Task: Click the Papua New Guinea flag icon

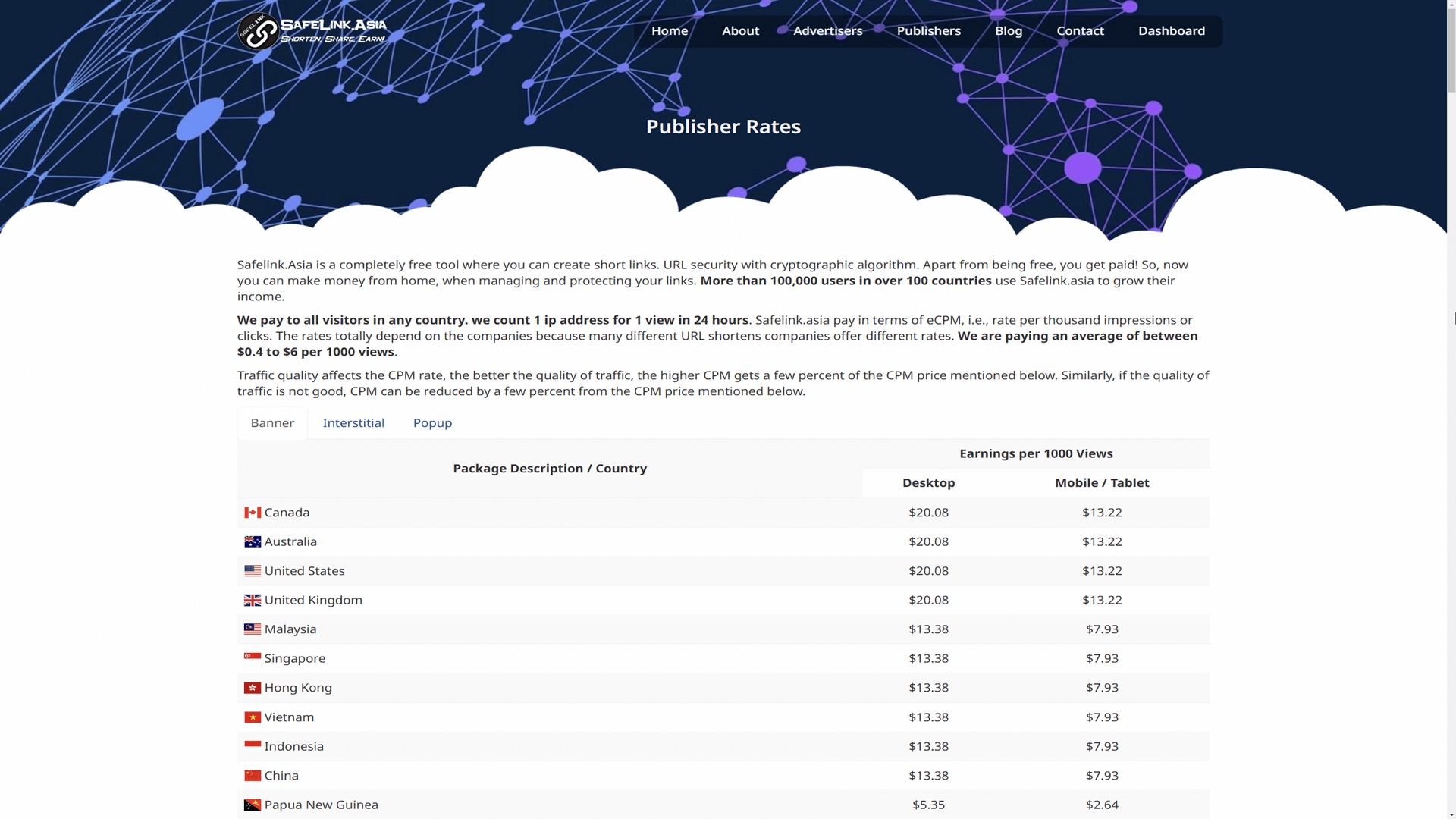Action: pyautogui.click(x=251, y=804)
